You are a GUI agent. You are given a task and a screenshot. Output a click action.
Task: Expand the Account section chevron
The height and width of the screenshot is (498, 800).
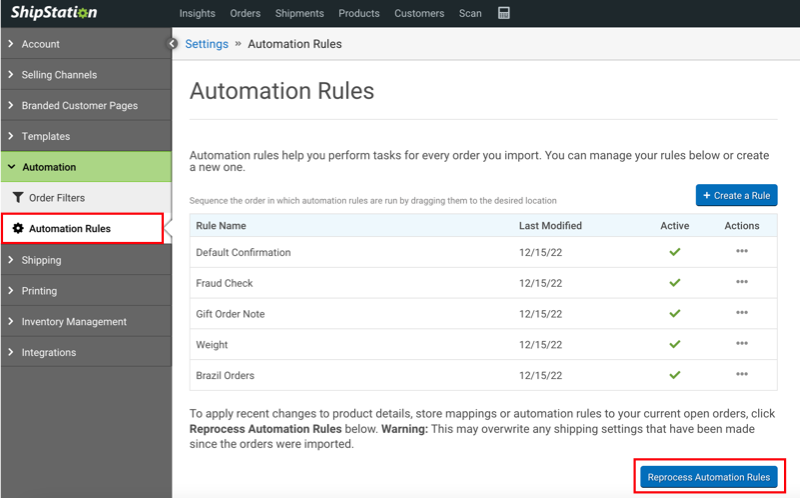pos(11,44)
